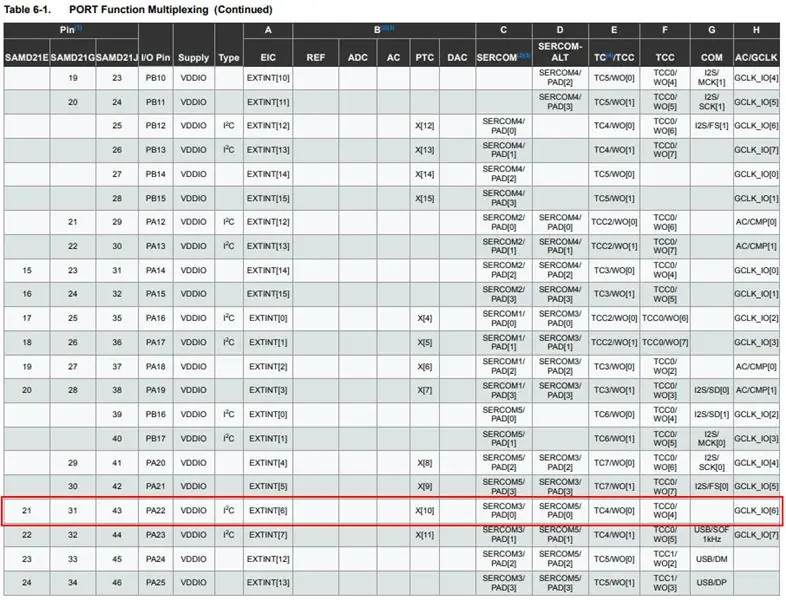Image resolution: width=786 pixels, height=600 pixels.
Task: Click TCC1/WO[2] in PA24 row
Action: pos(665,559)
